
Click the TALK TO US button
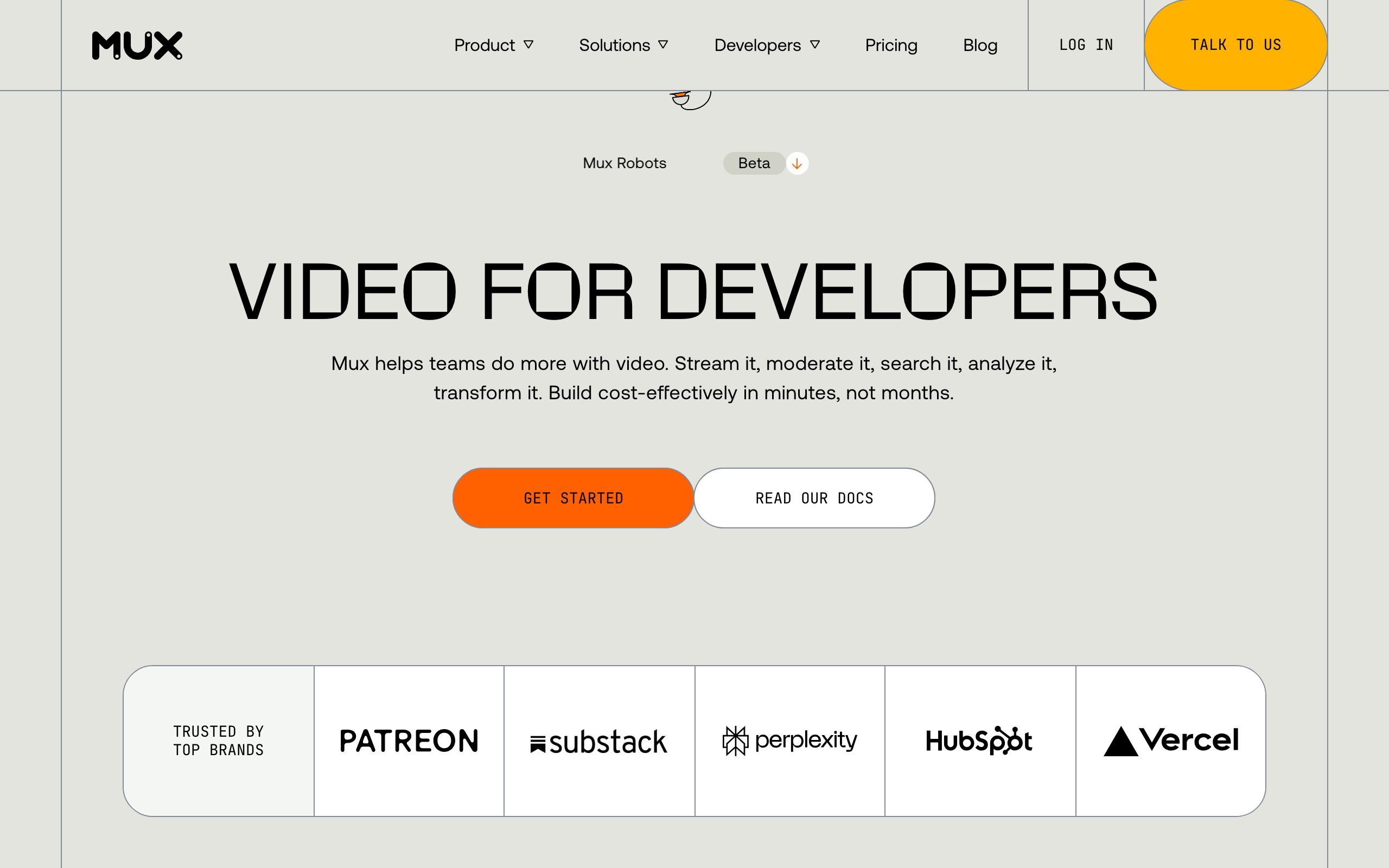coord(1236,45)
